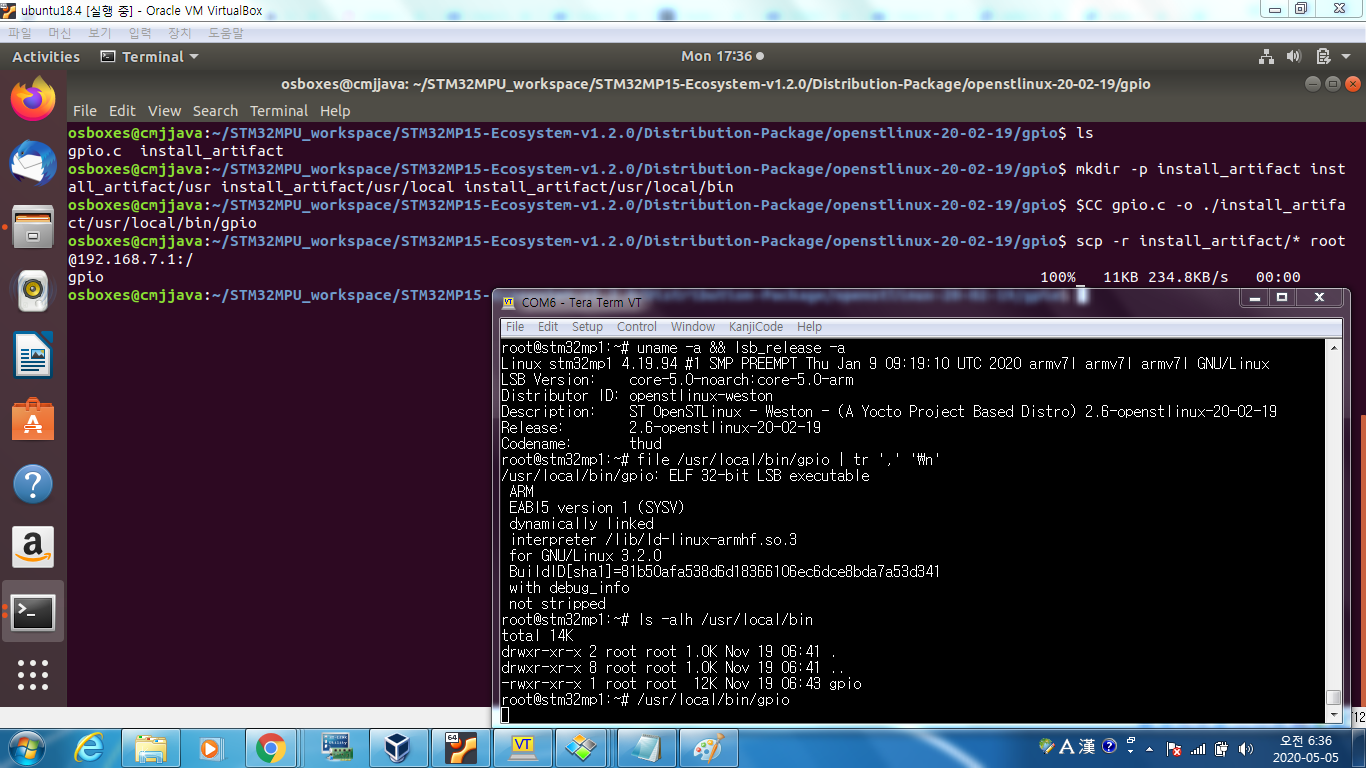Open Windows Explorer from the taskbar
Viewport: 1366px width, 768px height.
[x=151, y=747]
